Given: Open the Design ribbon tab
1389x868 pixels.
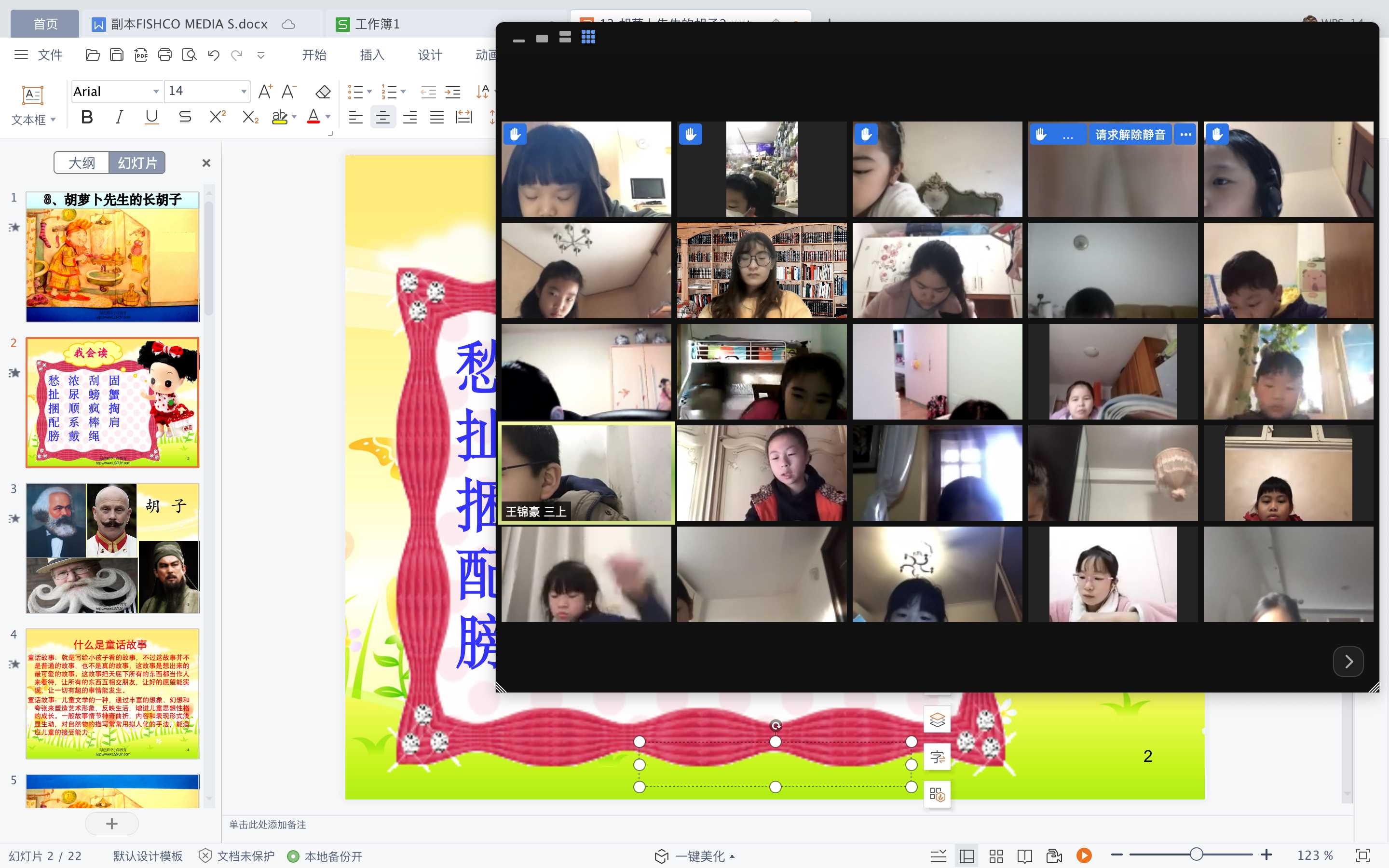Looking at the screenshot, I should point(430,55).
